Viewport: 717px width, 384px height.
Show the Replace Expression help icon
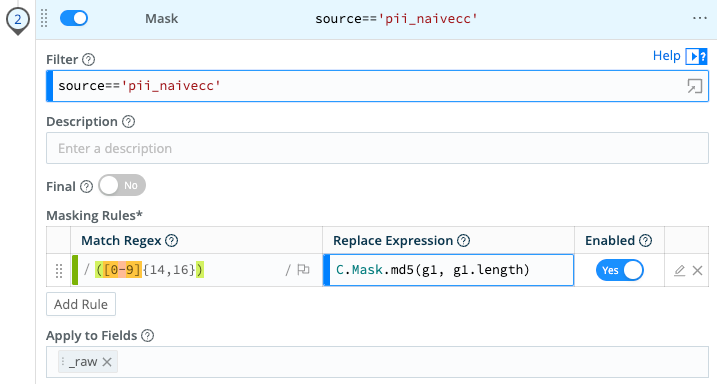[463, 240]
